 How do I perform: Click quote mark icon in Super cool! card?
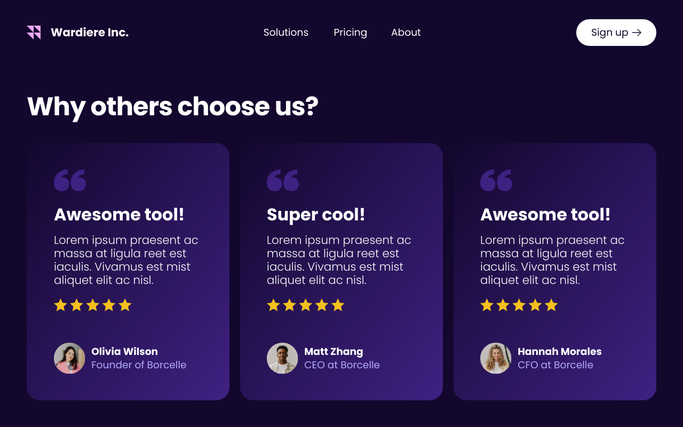click(283, 180)
